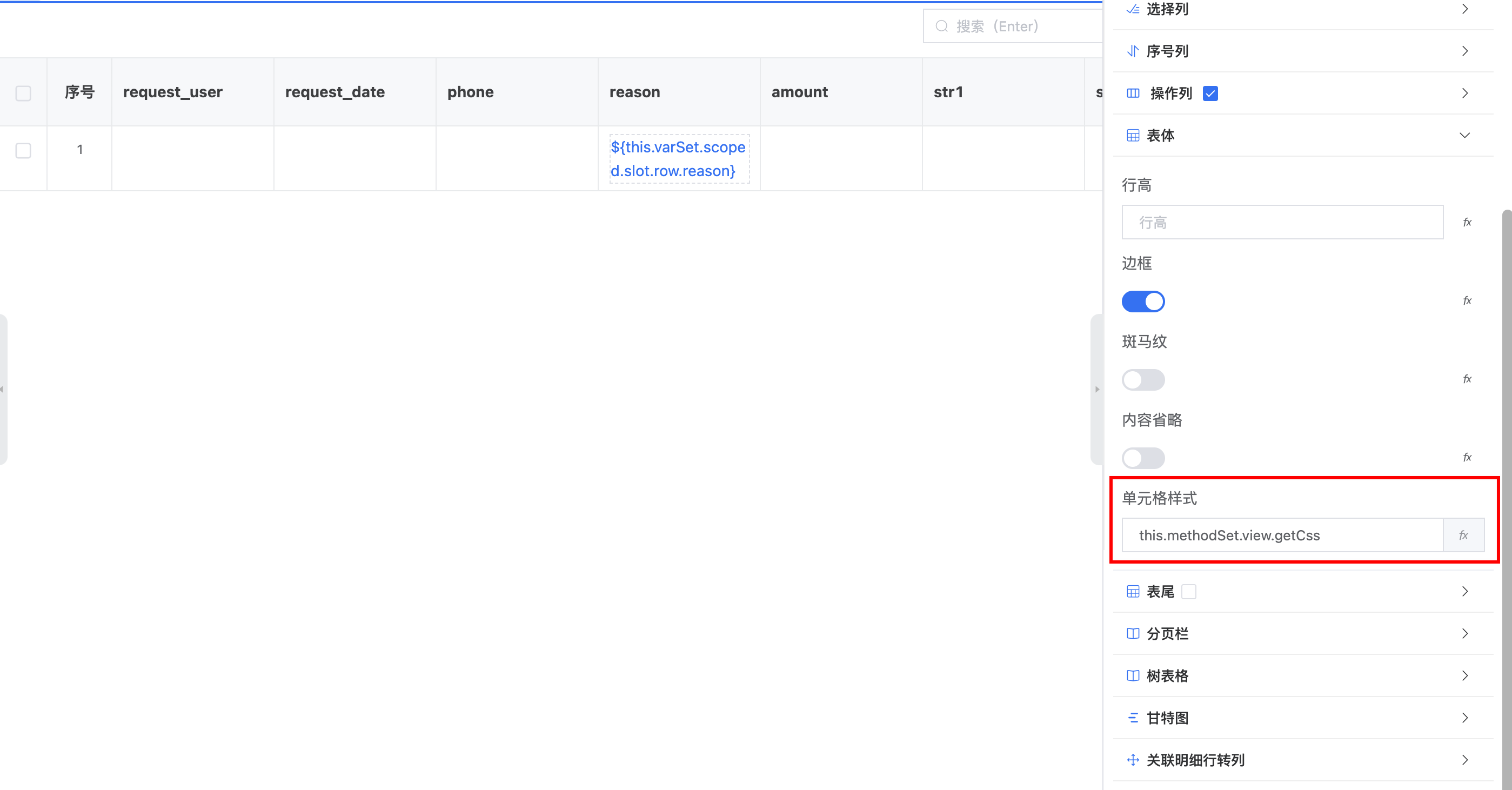1512x790 pixels.
Task: Click the 序号列 section label
Action: [1167, 51]
